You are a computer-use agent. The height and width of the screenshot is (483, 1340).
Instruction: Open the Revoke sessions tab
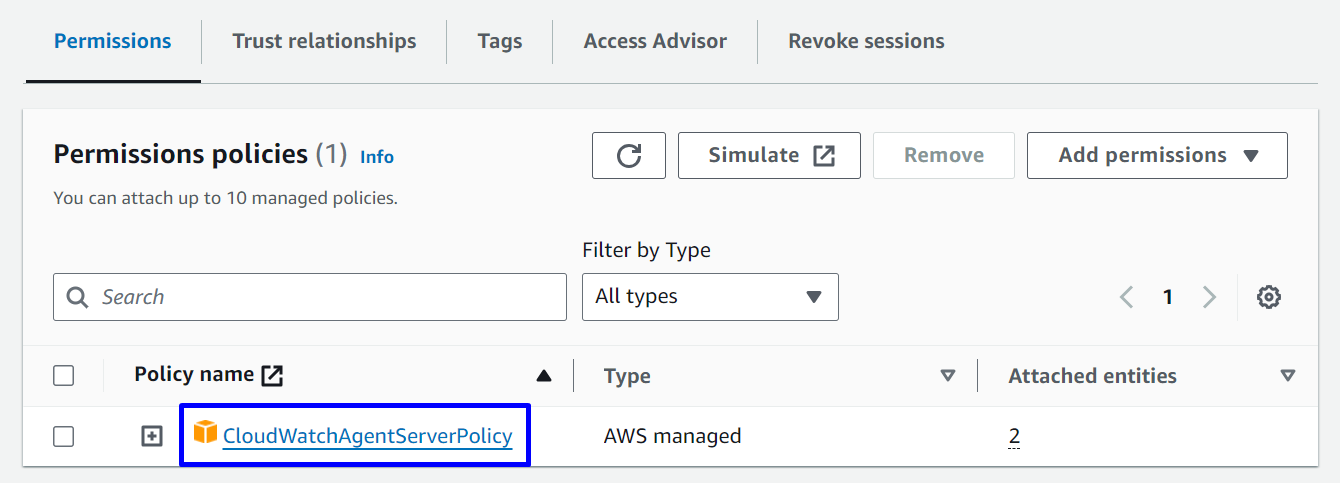[866, 41]
